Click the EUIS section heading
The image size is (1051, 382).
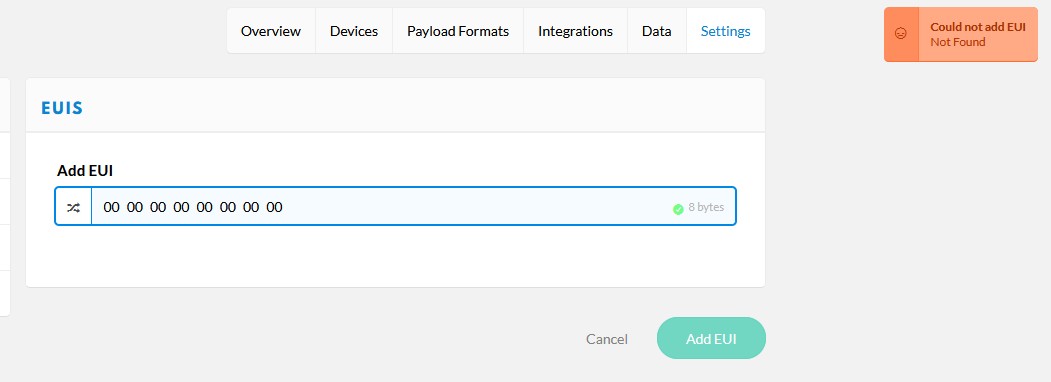[62, 108]
